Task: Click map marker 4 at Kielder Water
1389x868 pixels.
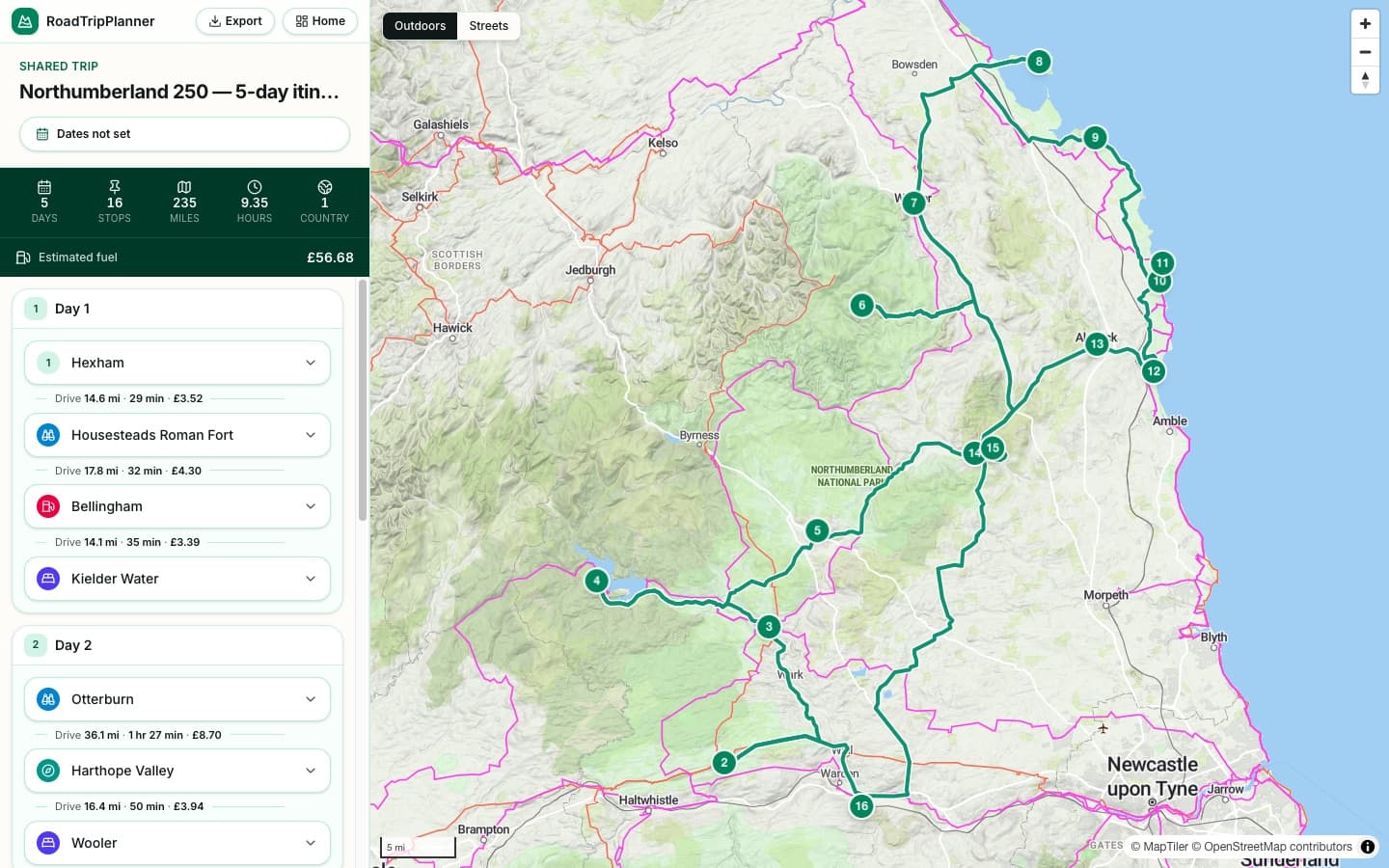Action: 597,581
